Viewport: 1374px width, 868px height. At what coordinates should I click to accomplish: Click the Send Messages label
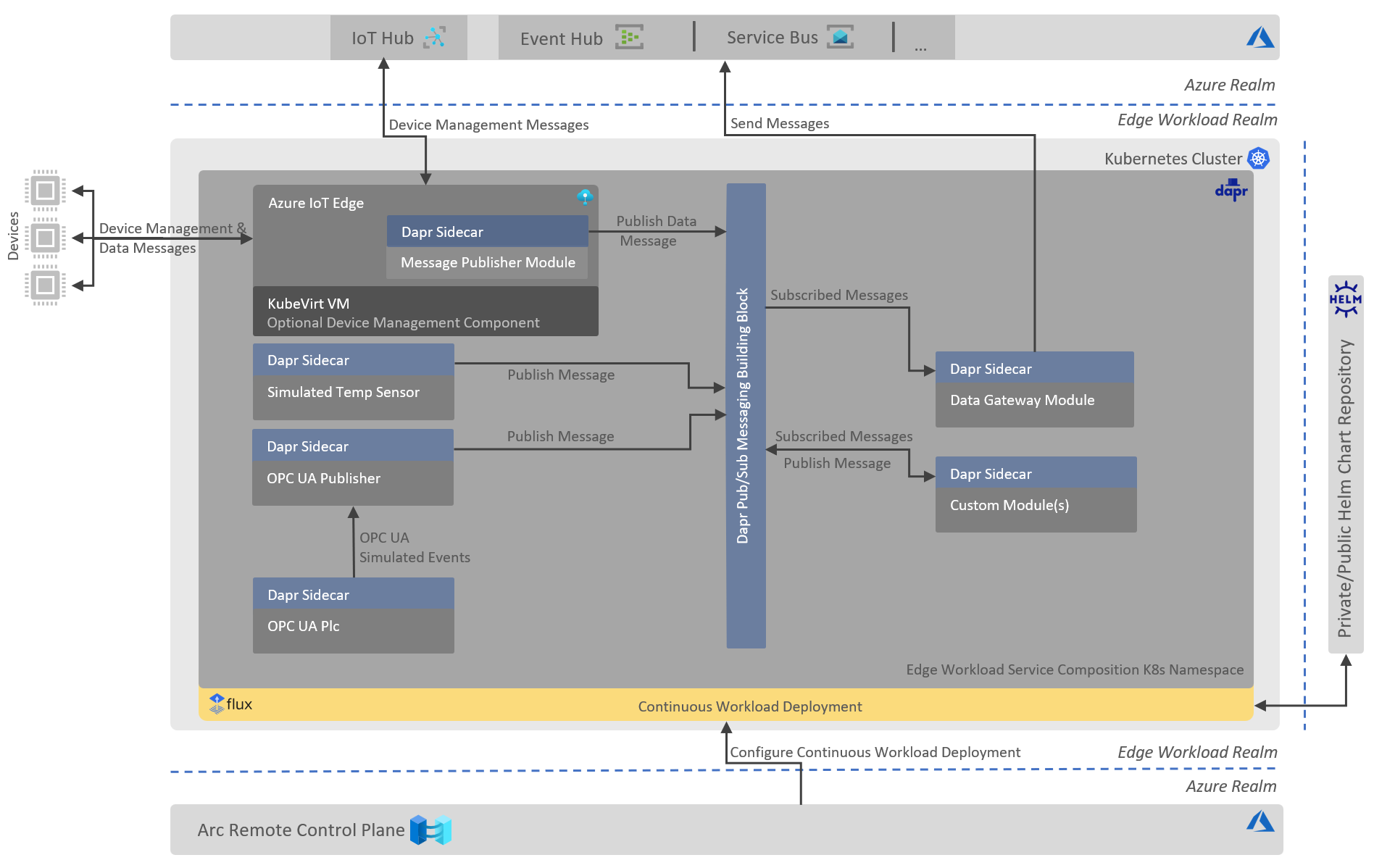(x=780, y=123)
